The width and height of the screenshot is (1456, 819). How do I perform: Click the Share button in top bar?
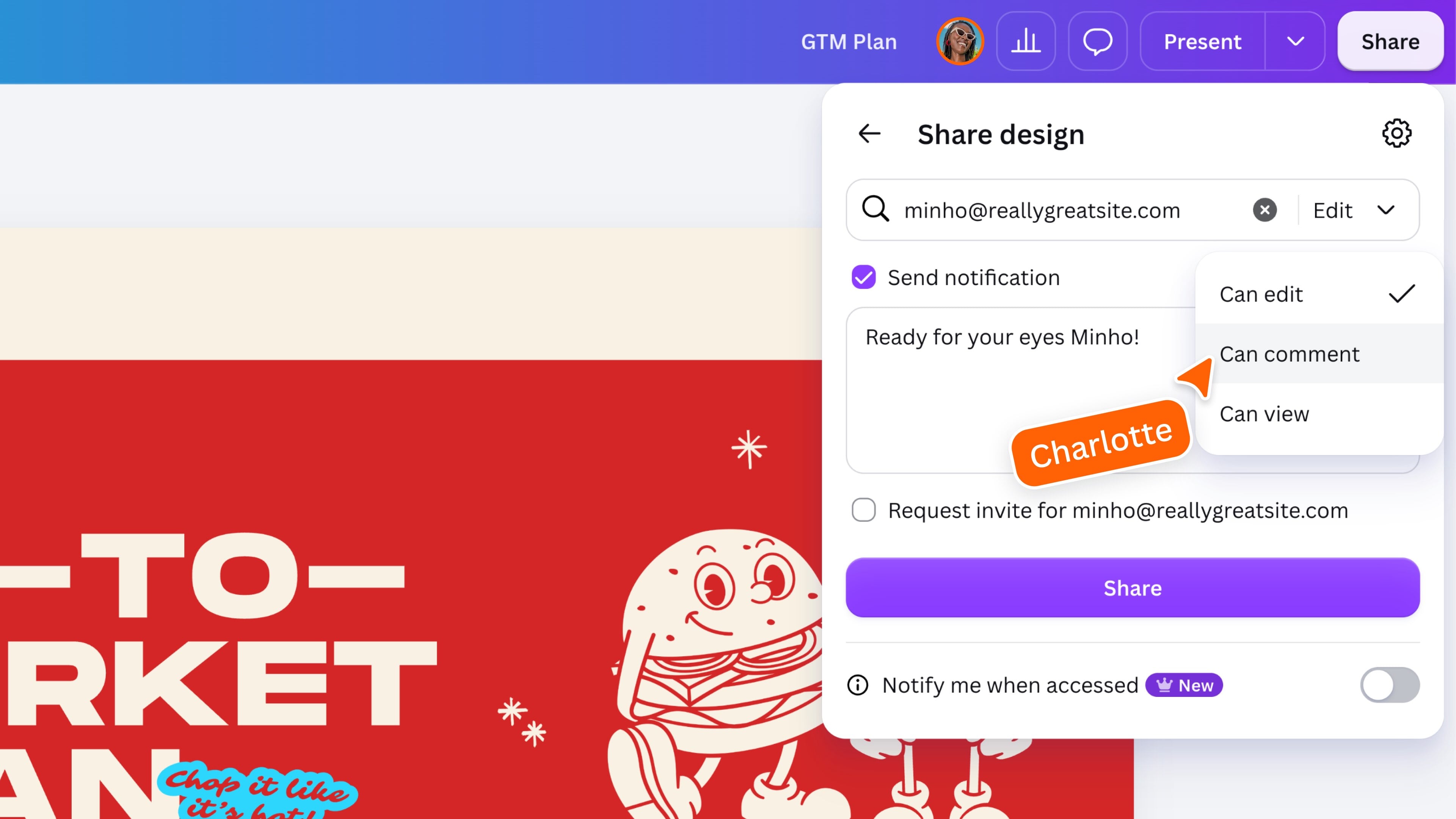1390,41
